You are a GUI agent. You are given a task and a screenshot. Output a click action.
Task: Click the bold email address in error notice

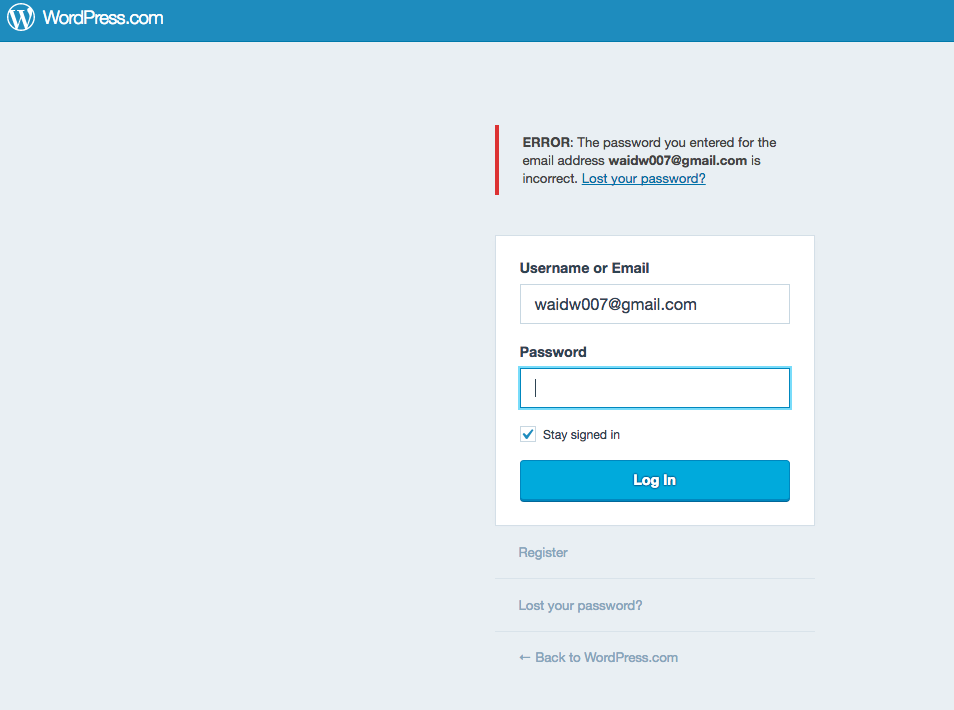point(677,160)
